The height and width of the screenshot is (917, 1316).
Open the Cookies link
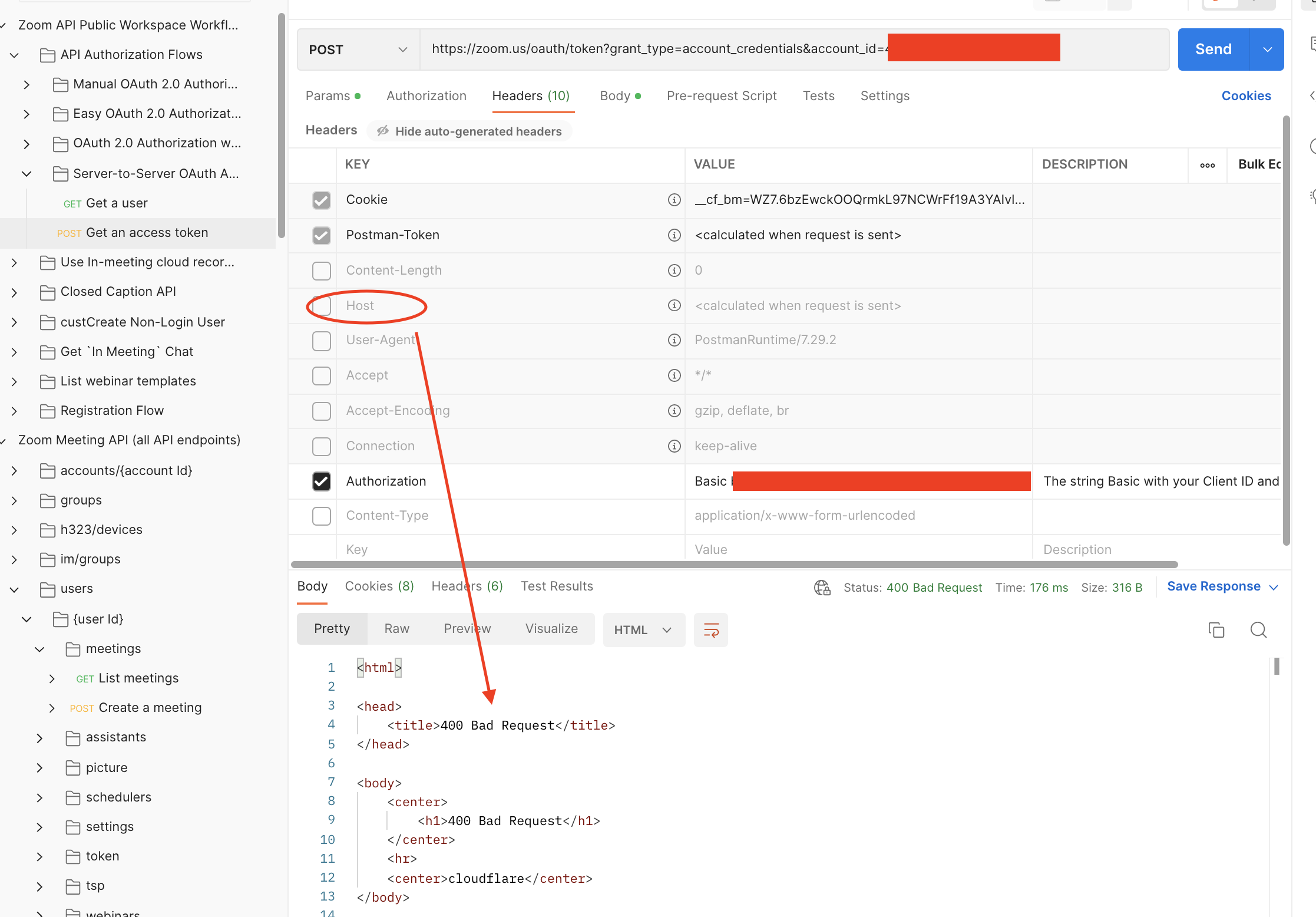1246,96
